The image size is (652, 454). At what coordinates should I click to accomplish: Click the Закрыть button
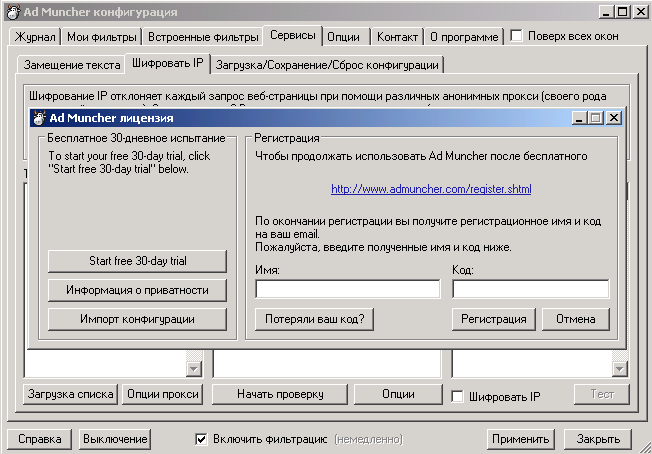coord(598,439)
